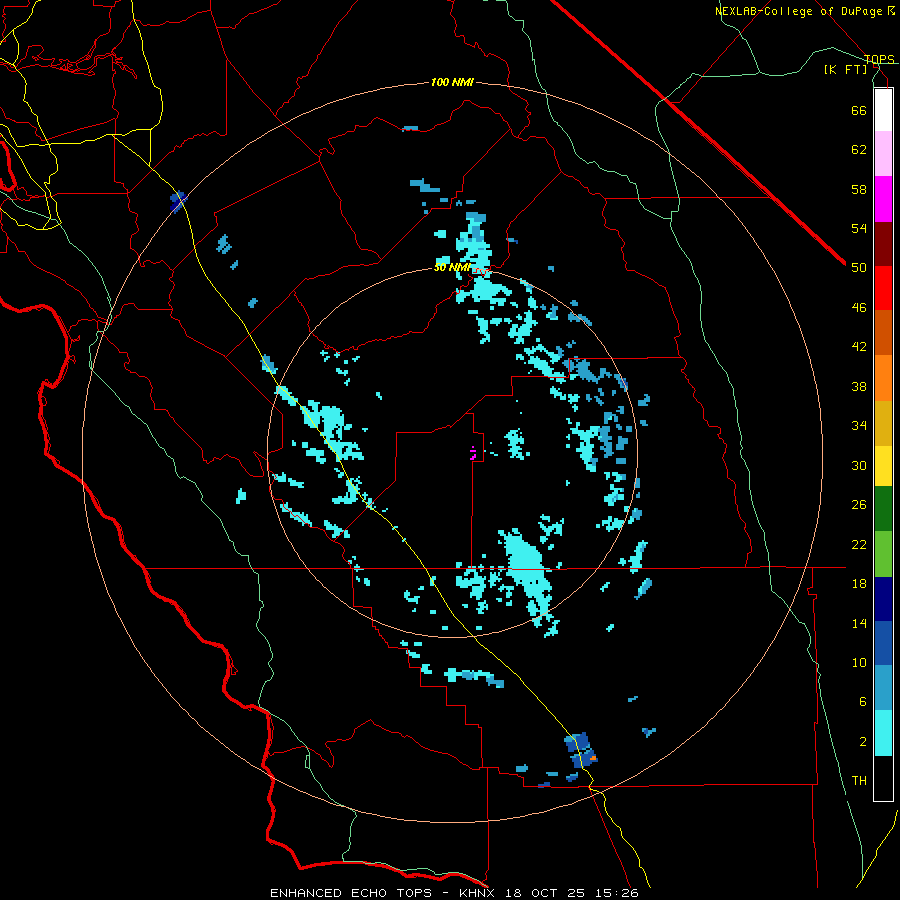This screenshot has width=900, height=900.
Task: Click the white swatch in the tops legend
Action: click(883, 110)
